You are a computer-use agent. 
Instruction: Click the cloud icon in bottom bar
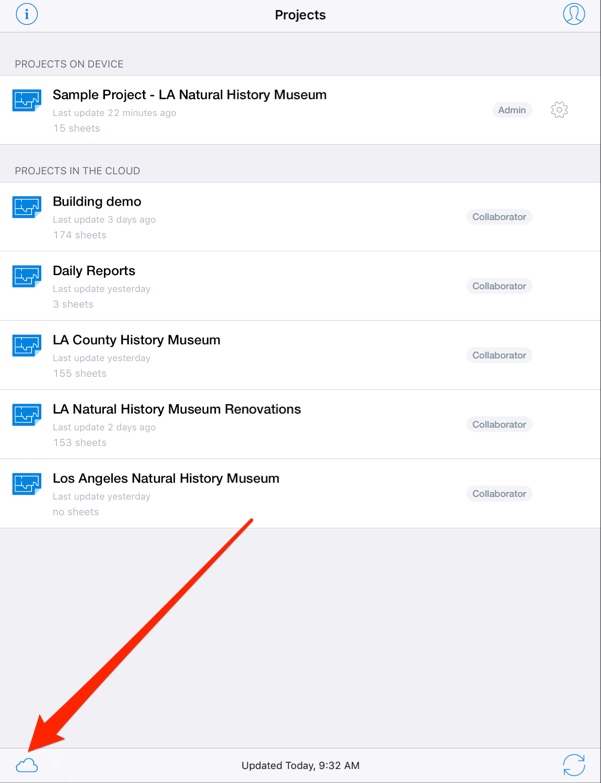point(27,765)
